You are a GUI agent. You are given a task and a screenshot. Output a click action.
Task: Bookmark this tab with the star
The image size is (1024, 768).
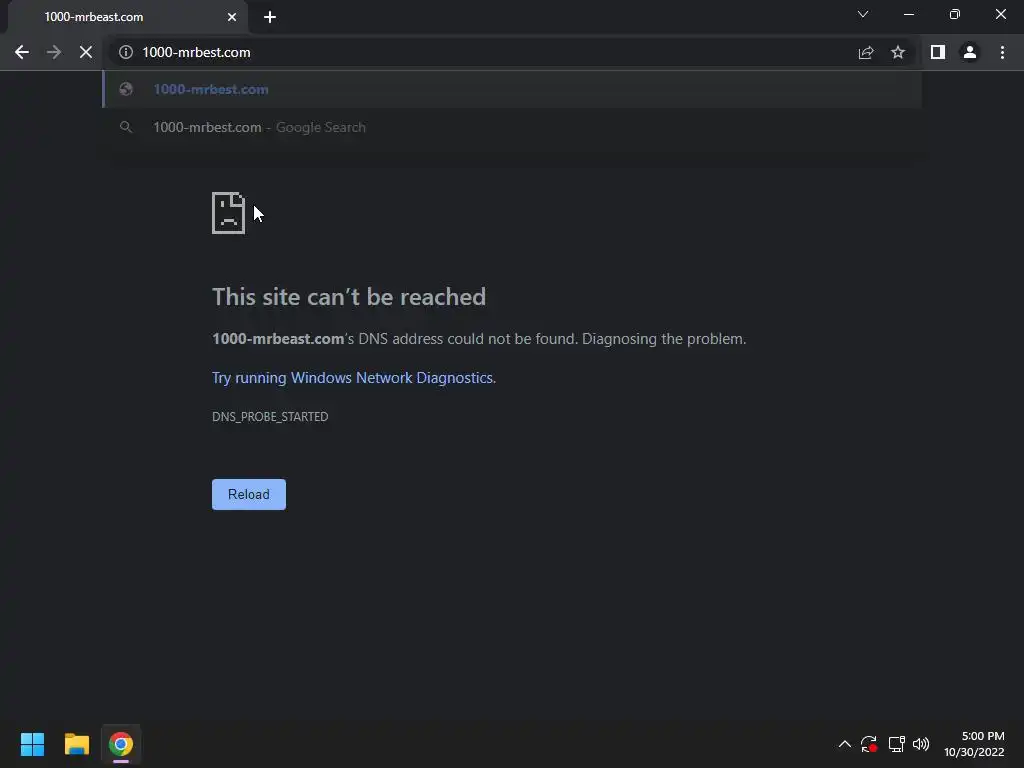click(898, 52)
